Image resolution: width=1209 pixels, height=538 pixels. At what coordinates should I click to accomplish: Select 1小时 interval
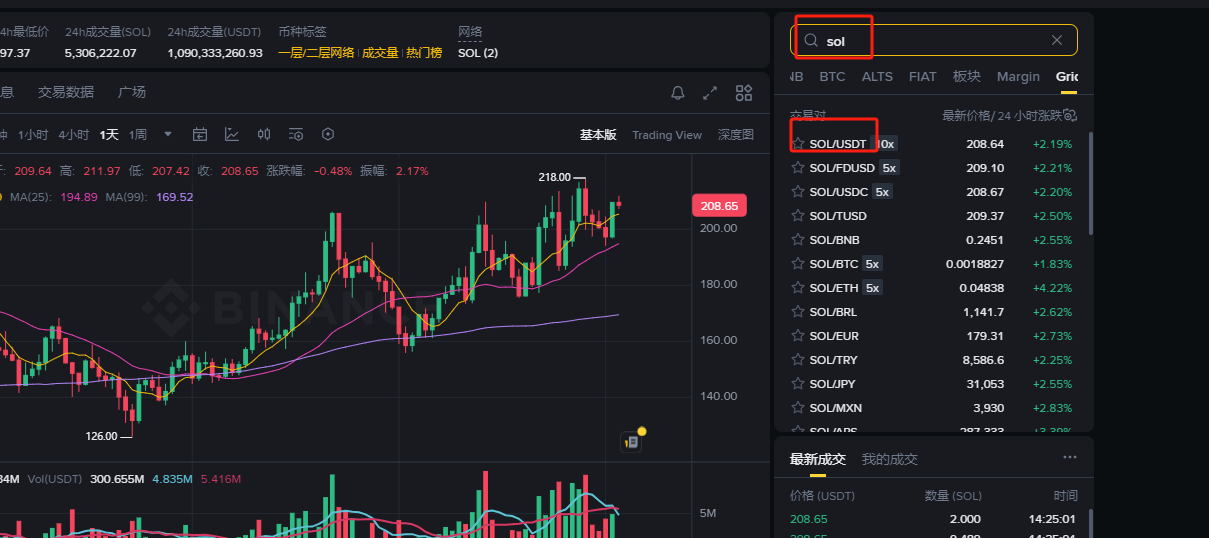click(x=33, y=134)
